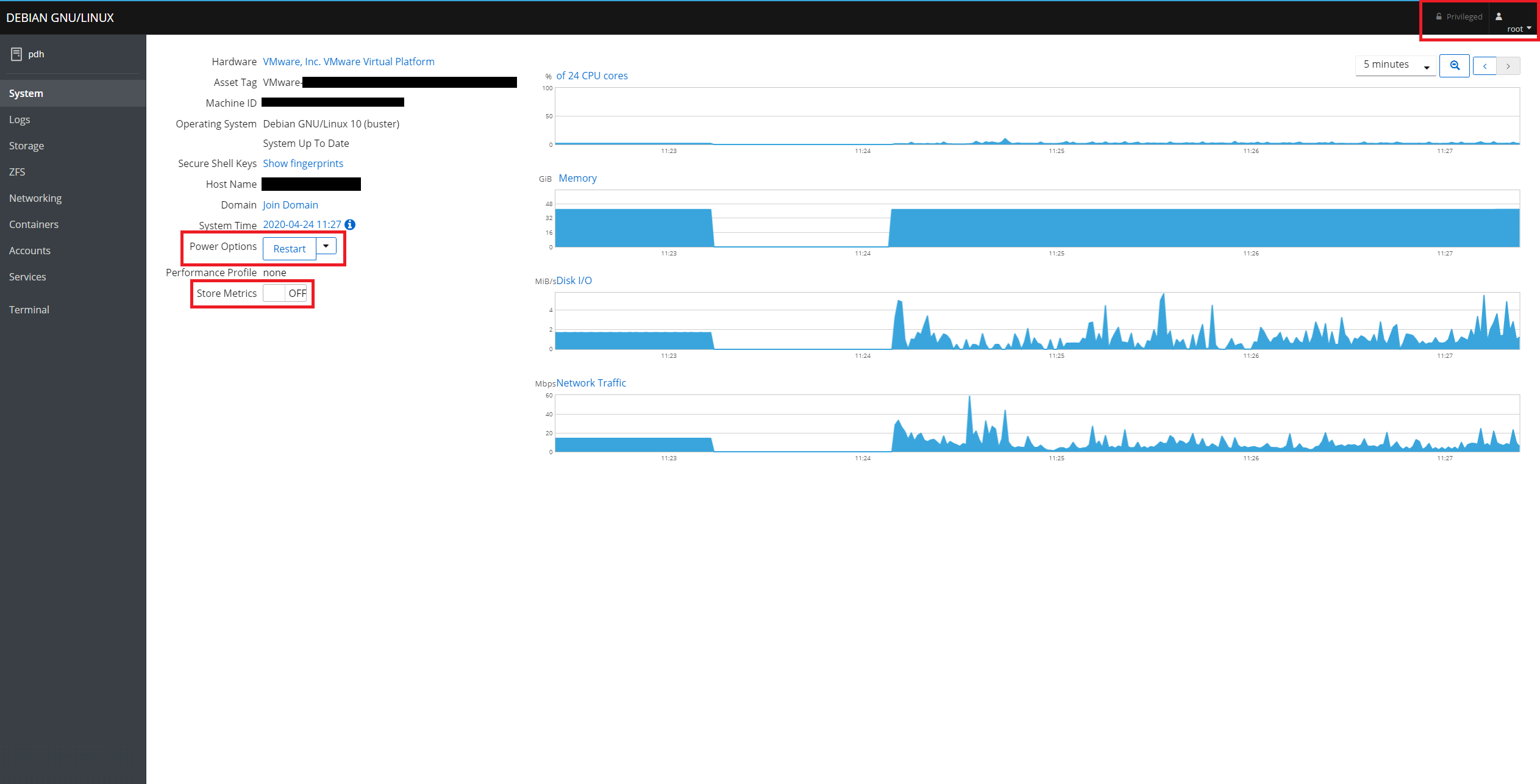Go to previous graph time range

(x=1485, y=66)
